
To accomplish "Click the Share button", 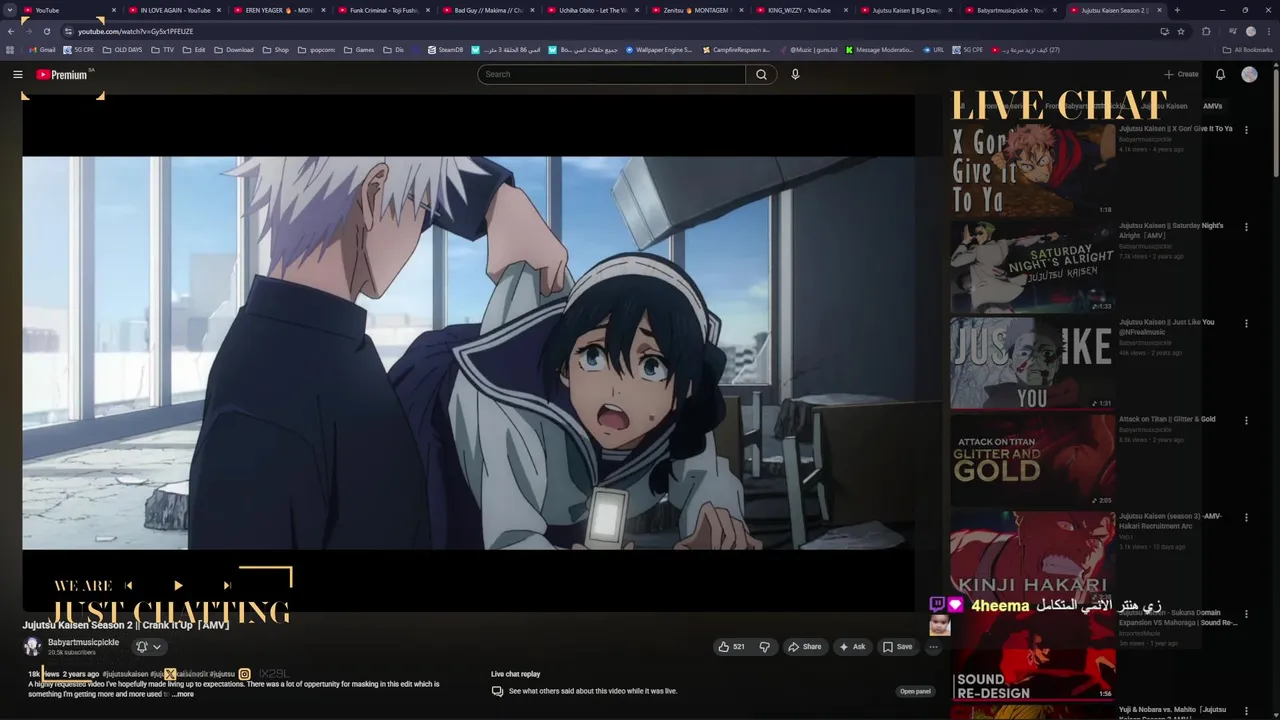I will 805,647.
